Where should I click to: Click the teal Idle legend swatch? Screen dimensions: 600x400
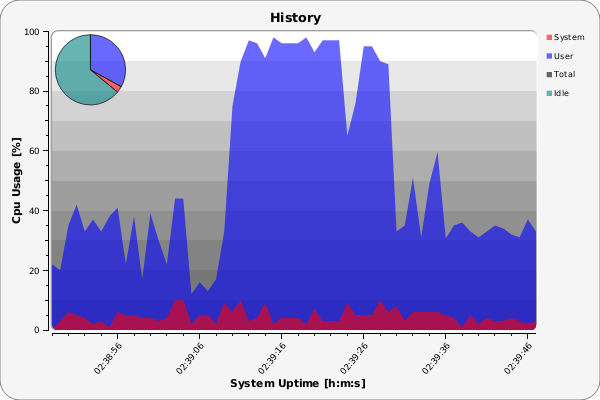point(548,92)
